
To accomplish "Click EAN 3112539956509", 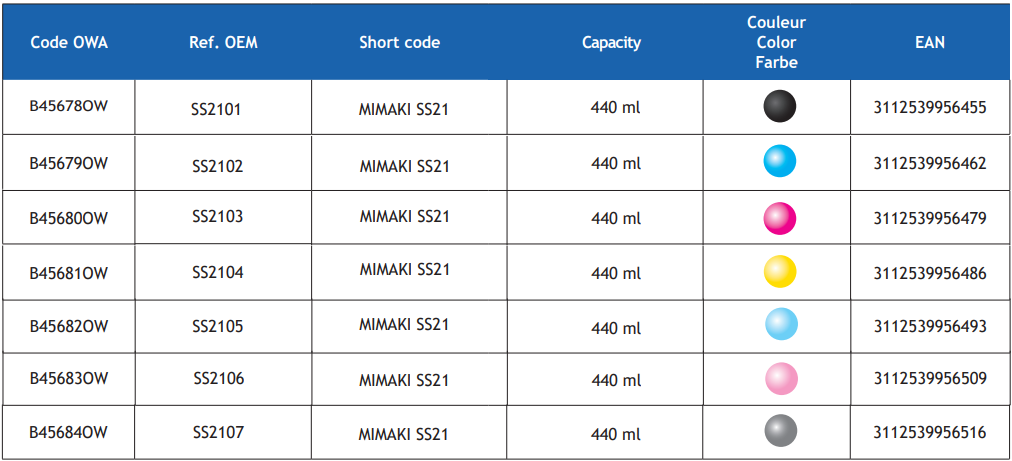I will [x=930, y=378].
